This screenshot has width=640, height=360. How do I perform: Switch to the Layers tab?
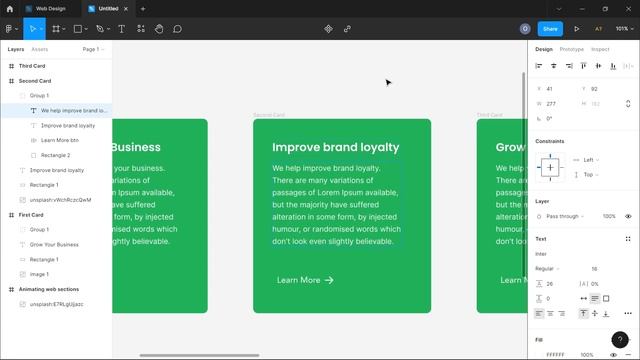[16, 49]
